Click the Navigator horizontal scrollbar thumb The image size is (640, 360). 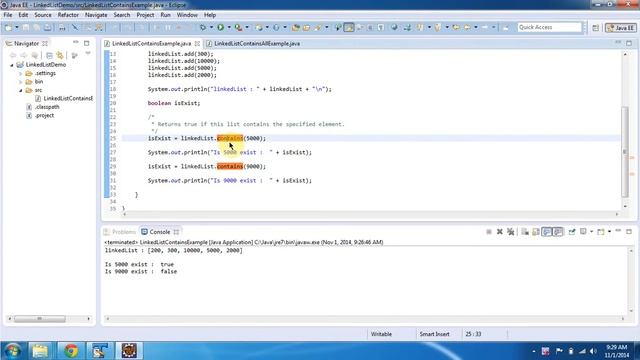coord(40,319)
